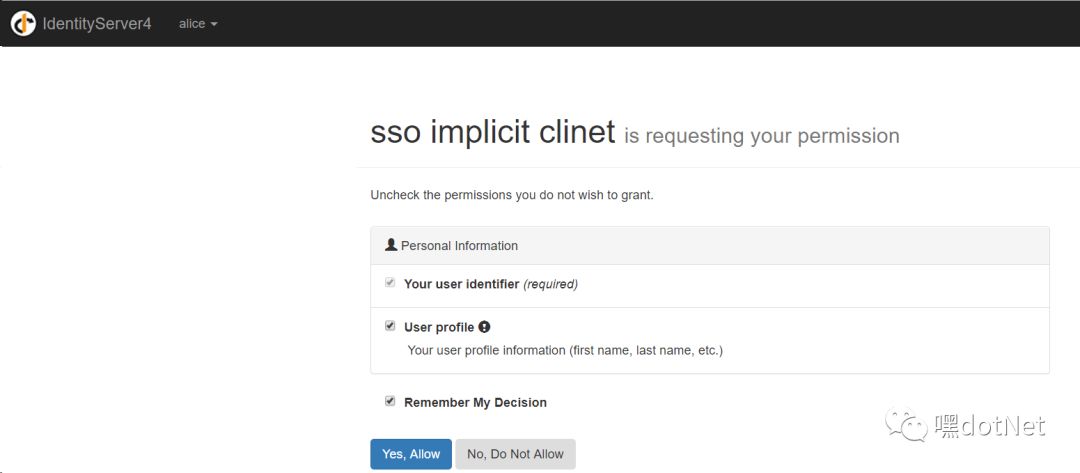
Task: Click the is requesting your permission subtitle
Action: tap(762, 136)
